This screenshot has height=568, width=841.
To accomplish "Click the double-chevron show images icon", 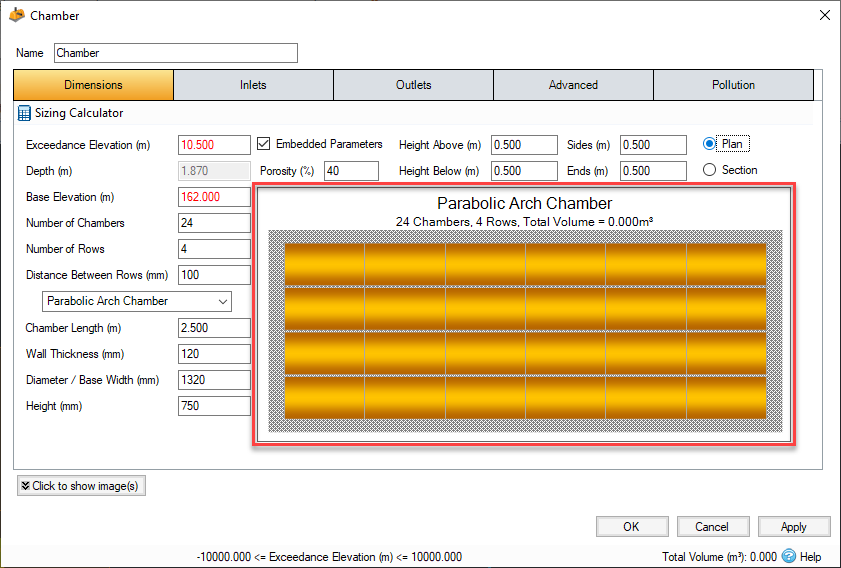I will coord(25,486).
